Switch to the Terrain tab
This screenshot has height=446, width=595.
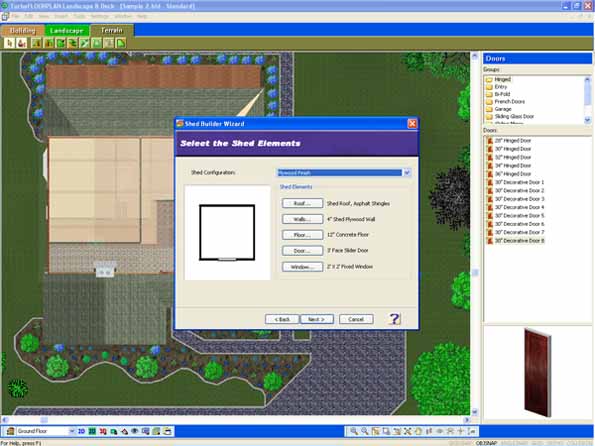[112, 30]
